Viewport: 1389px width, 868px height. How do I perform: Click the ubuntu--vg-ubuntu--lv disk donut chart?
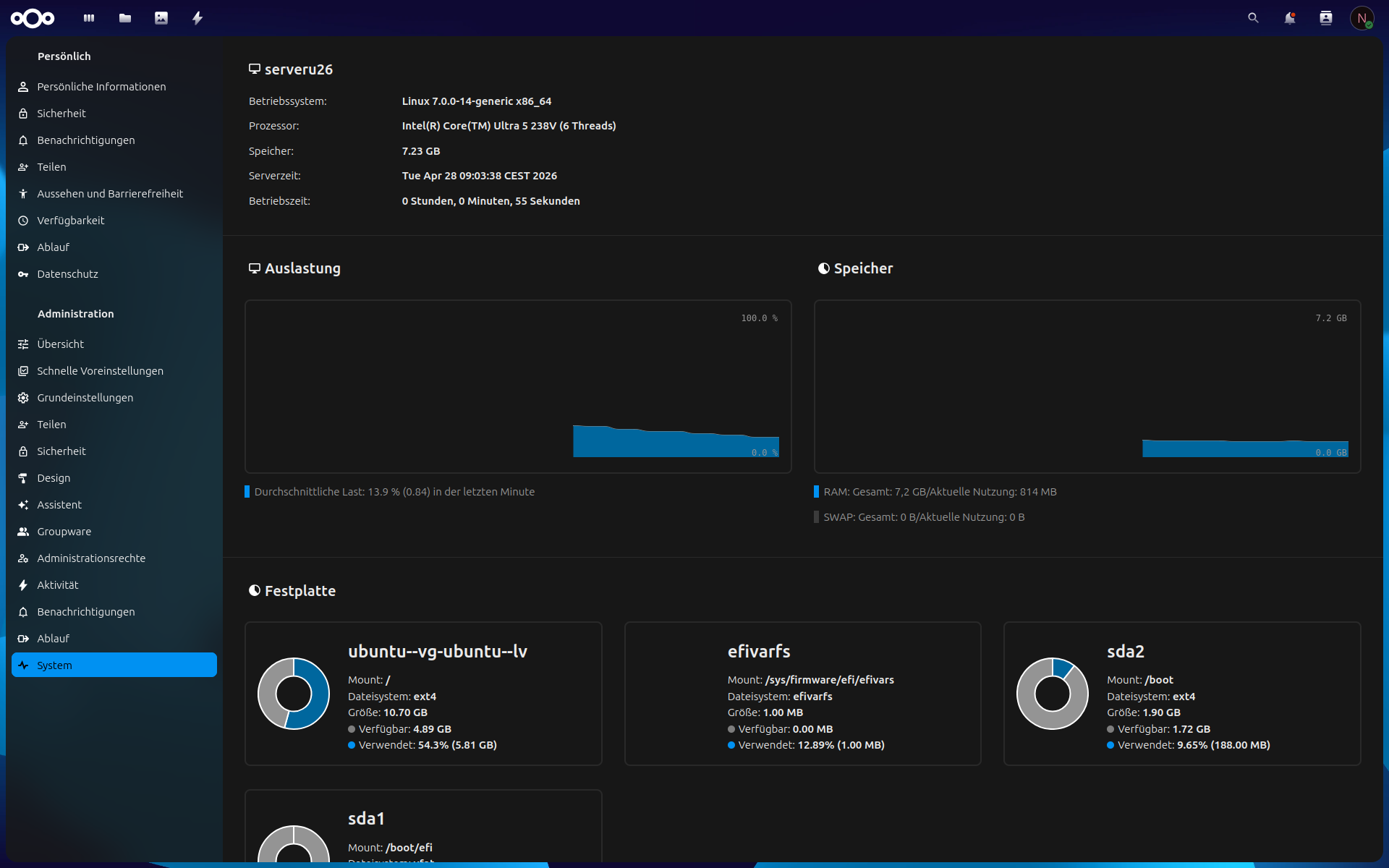click(x=294, y=694)
